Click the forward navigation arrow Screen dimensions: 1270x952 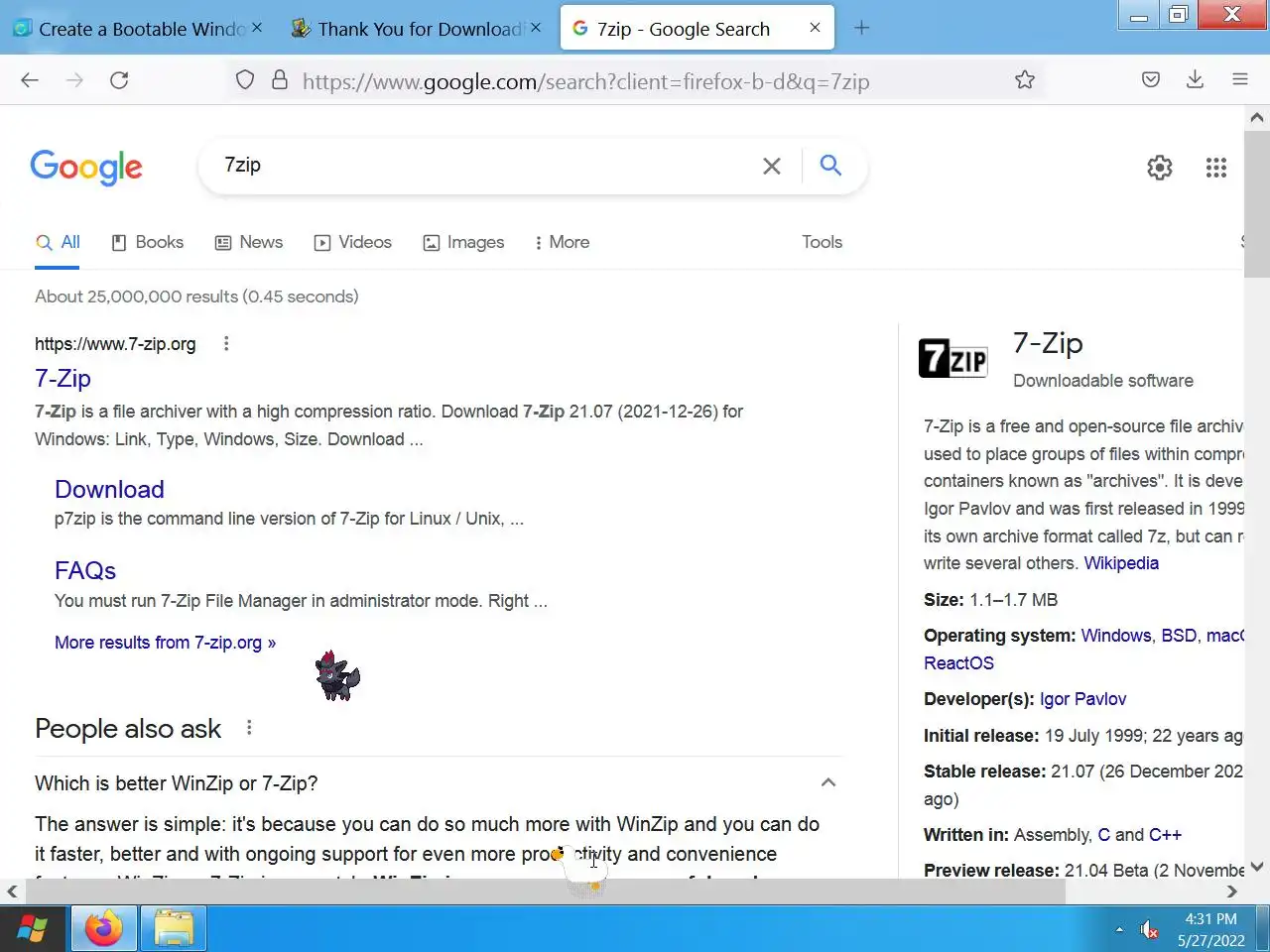pos(74,80)
